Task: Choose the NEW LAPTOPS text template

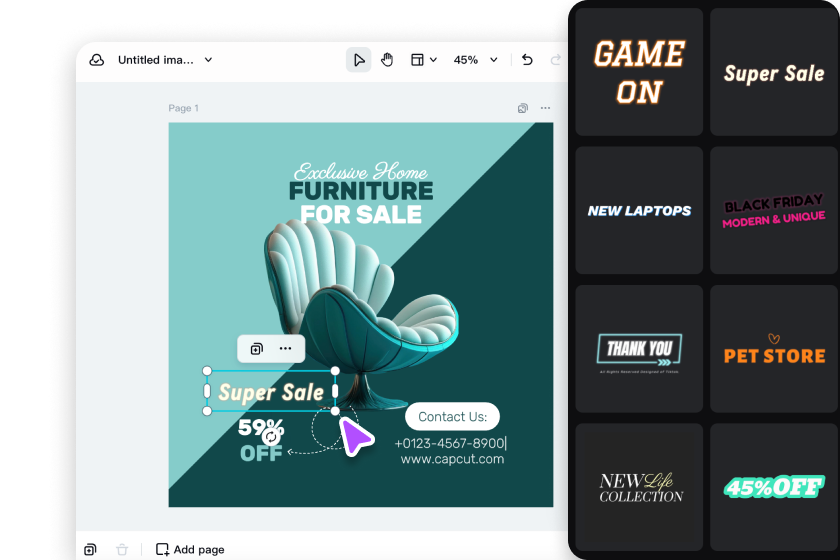Action: (639, 211)
